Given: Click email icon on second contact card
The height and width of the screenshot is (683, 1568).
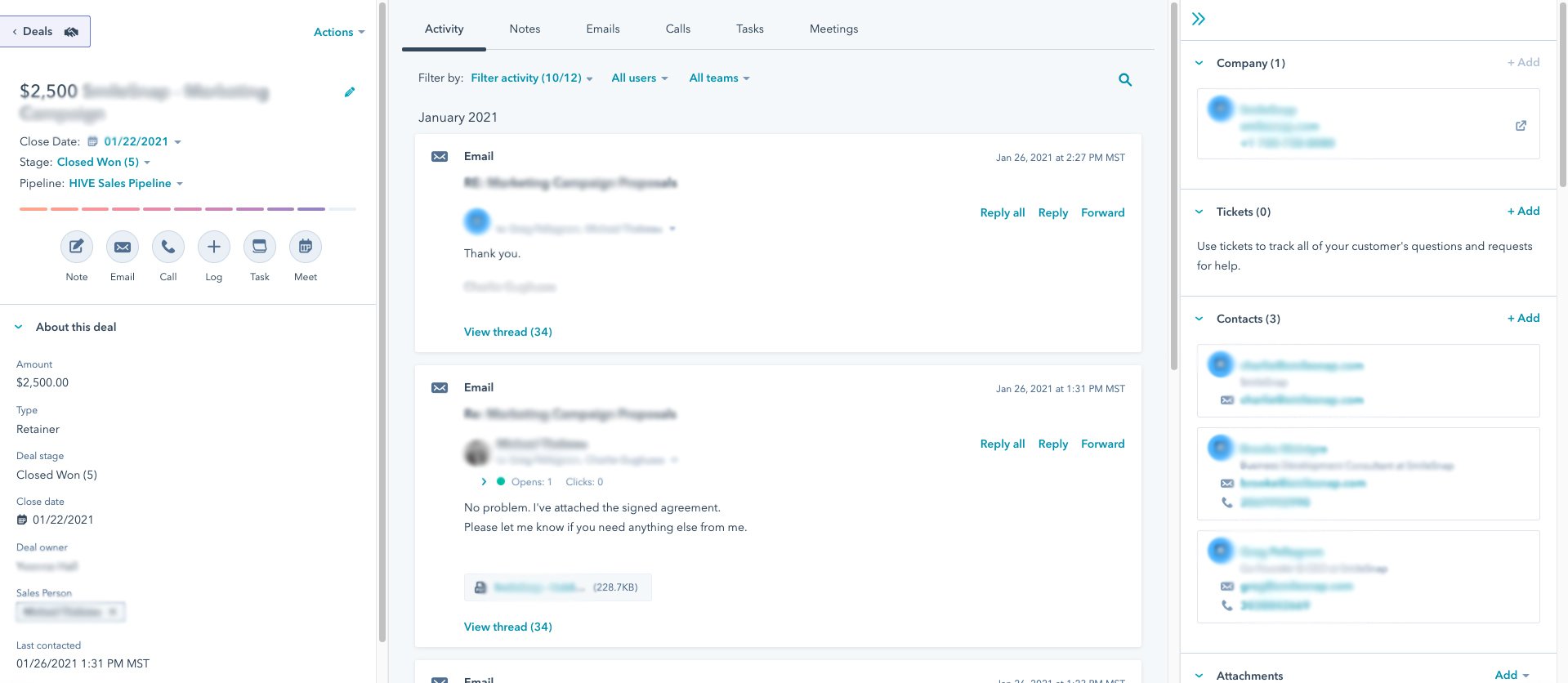Looking at the screenshot, I should click(1227, 484).
